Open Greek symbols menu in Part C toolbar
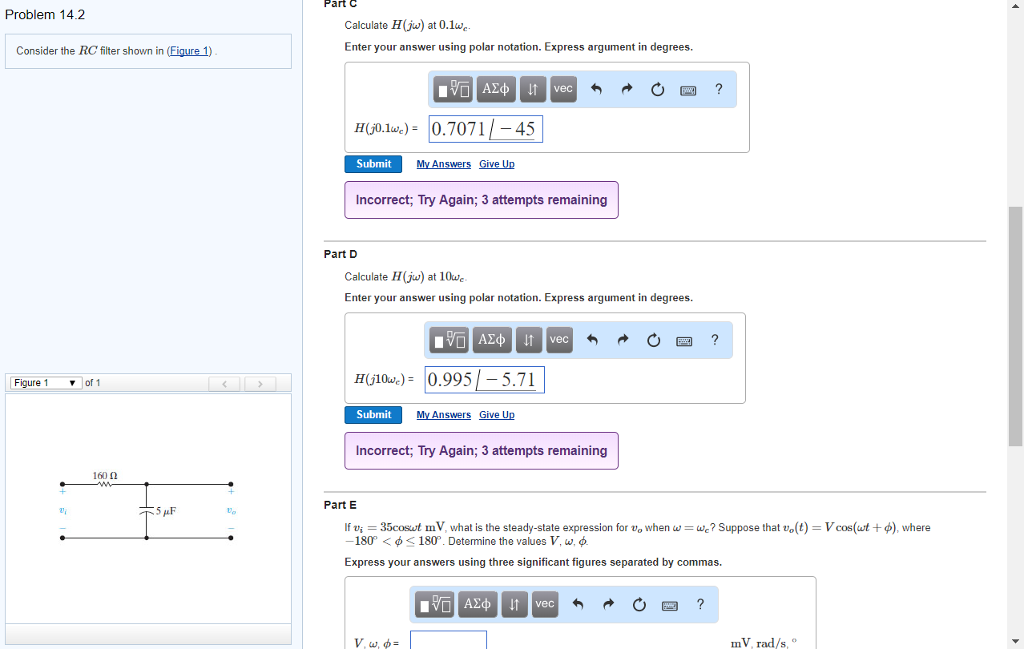 click(x=496, y=89)
